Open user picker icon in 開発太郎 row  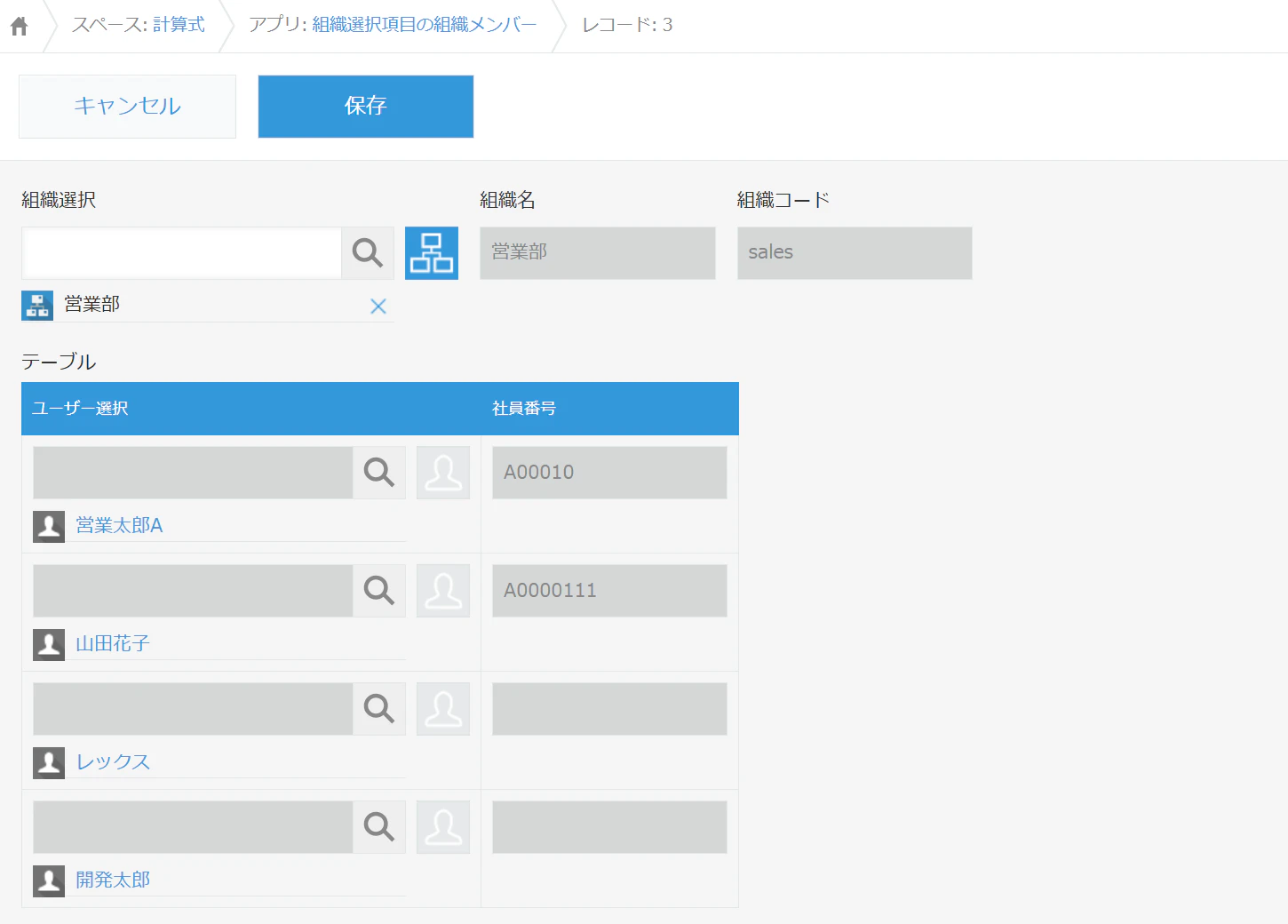pyautogui.click(x=443, y=827)
